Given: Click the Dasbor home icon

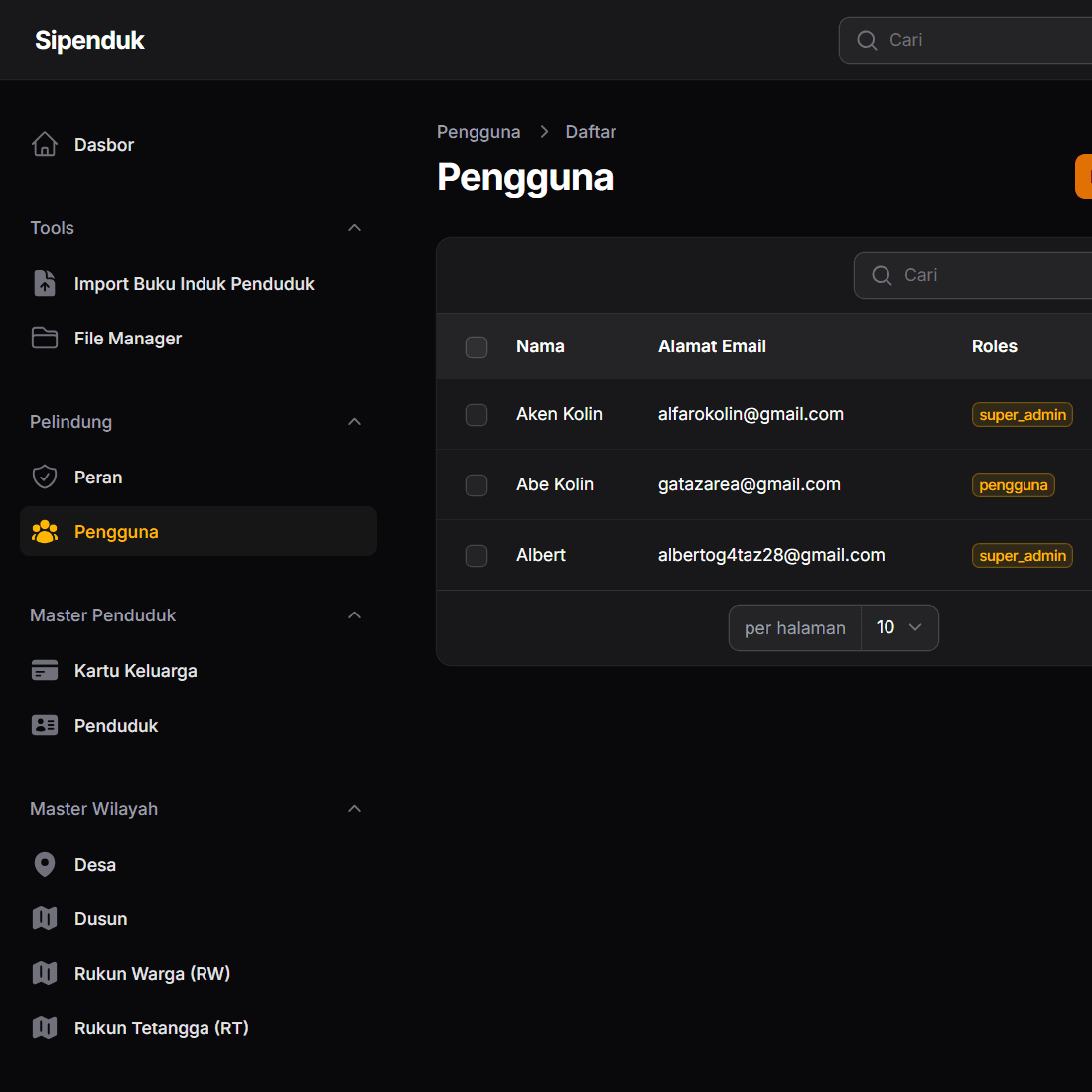Looking at the screenshot, I should 45,145.
